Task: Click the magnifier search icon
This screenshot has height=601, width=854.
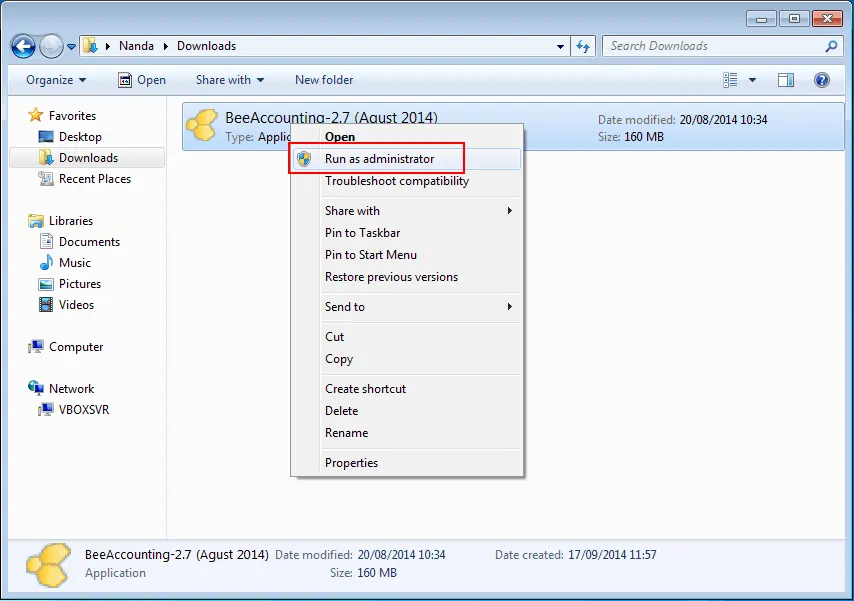Action: point(831,46)
